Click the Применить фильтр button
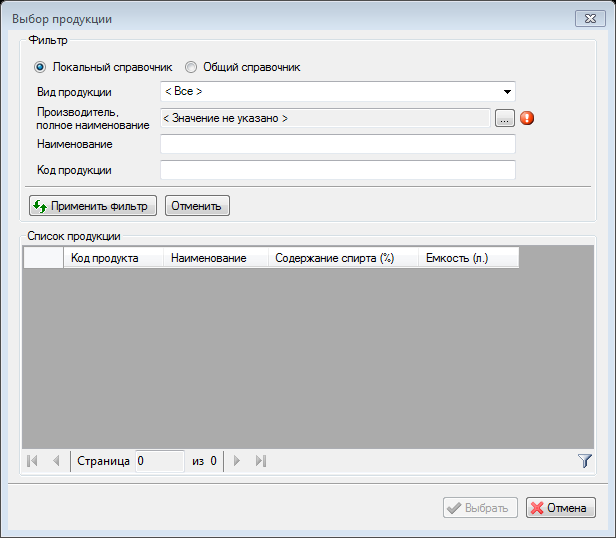 93,206
